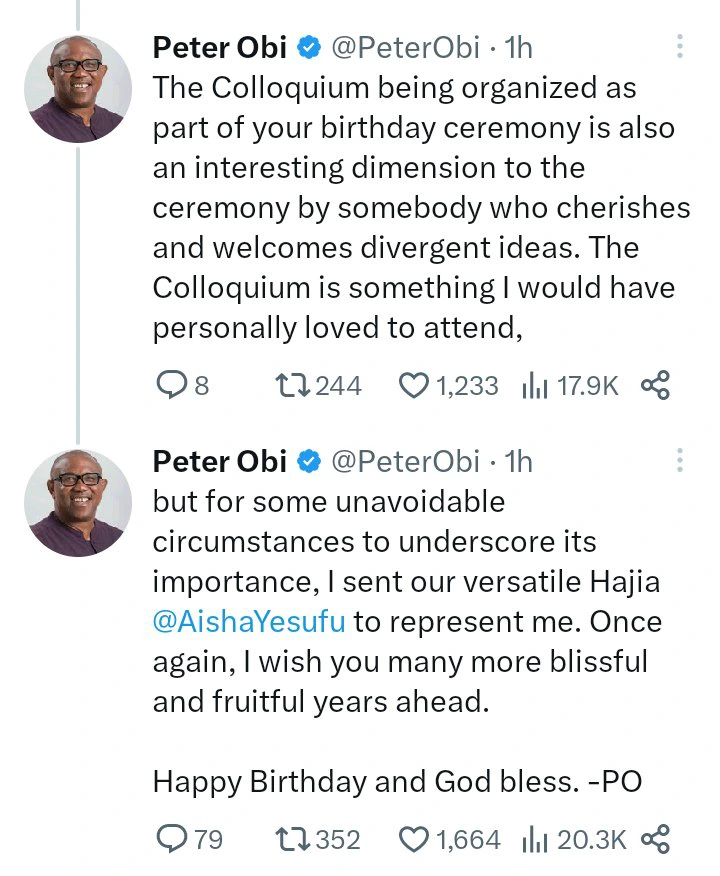
Task: Open the 1h timestamp of second tweet
Action: (x=518, y=461)
